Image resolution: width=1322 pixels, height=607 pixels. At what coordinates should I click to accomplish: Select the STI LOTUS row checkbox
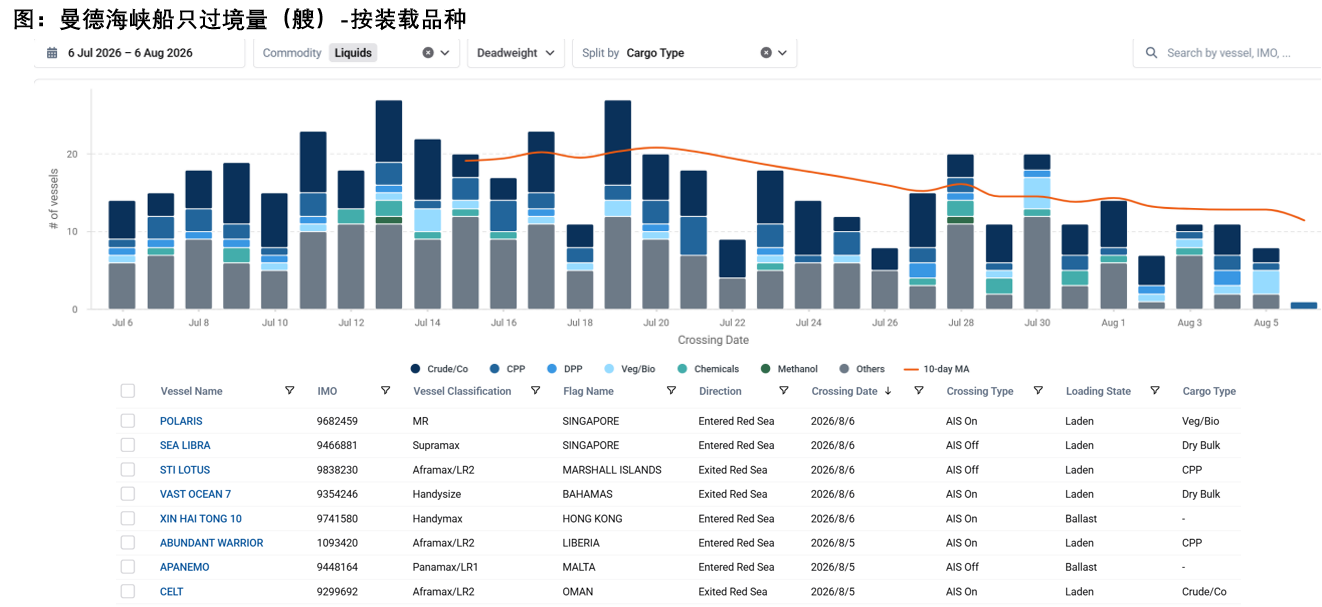coord(127,470)
